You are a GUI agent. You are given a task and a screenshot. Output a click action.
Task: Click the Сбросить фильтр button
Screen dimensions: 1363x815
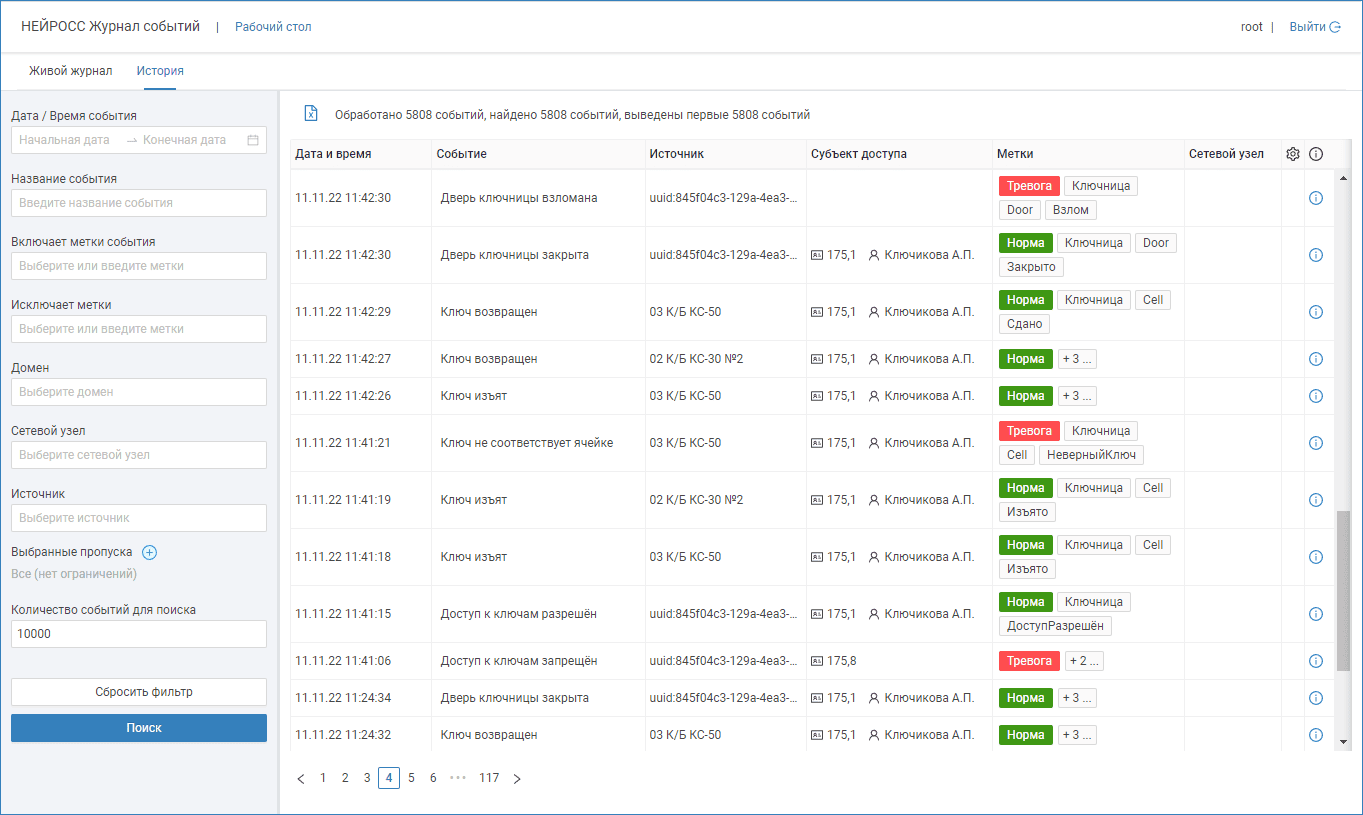point(139,692)
